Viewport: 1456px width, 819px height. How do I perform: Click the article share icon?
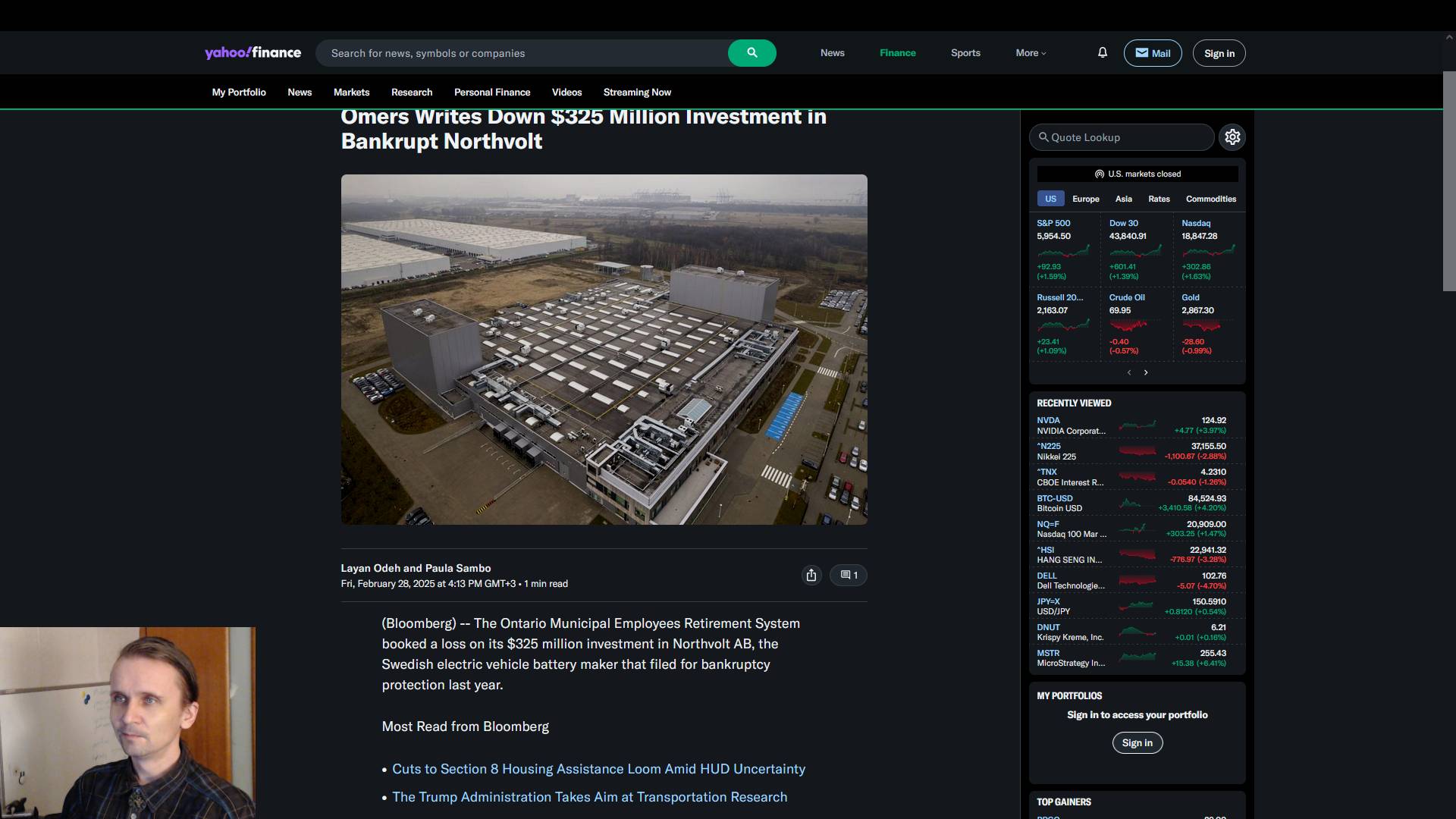pyautogui.click(x=811, y=576)
